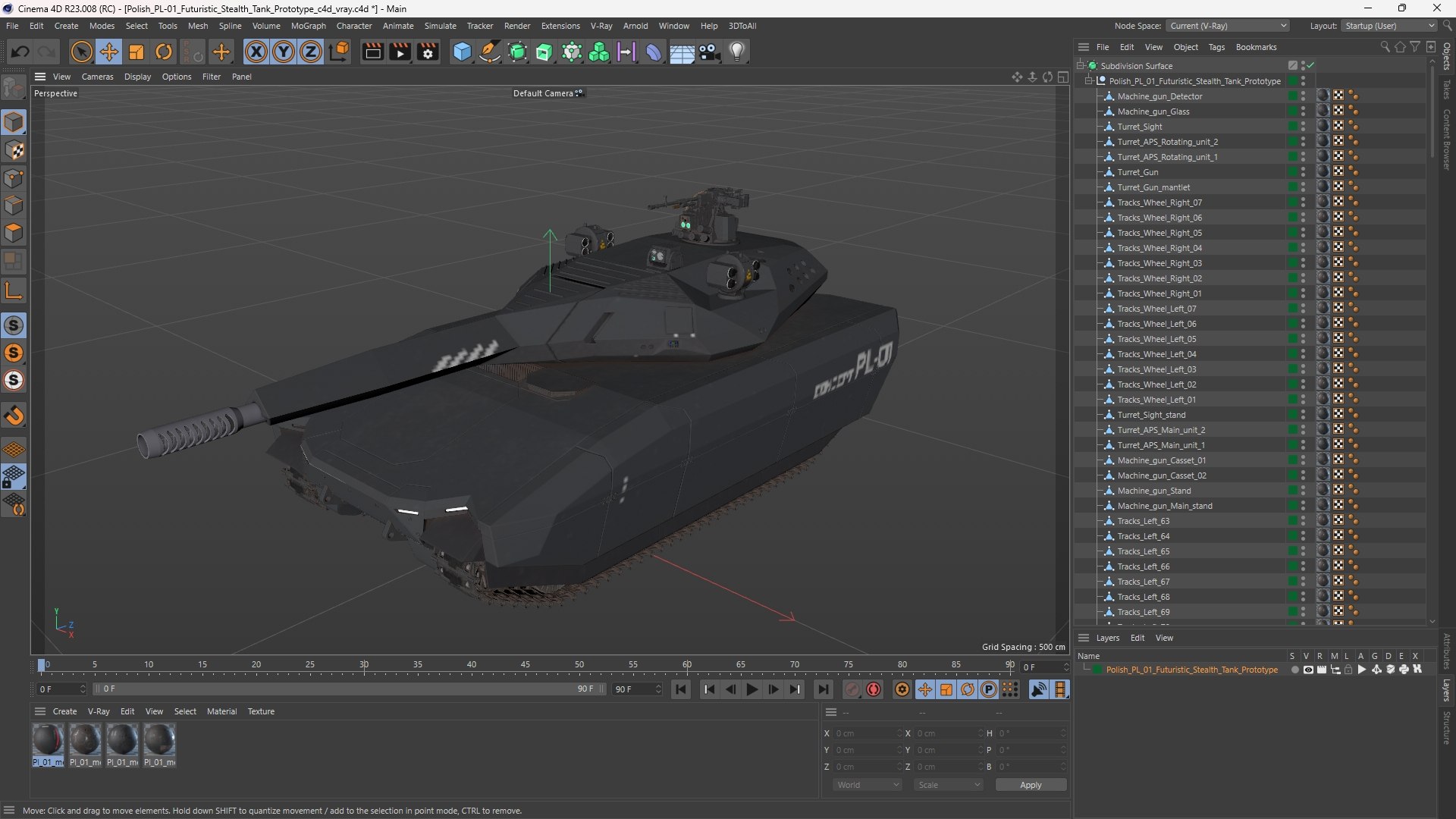This screenshot has height=819, width=1456.
Task: Select first PI_01 material thumbnail
Action: (x=48, y=740)
